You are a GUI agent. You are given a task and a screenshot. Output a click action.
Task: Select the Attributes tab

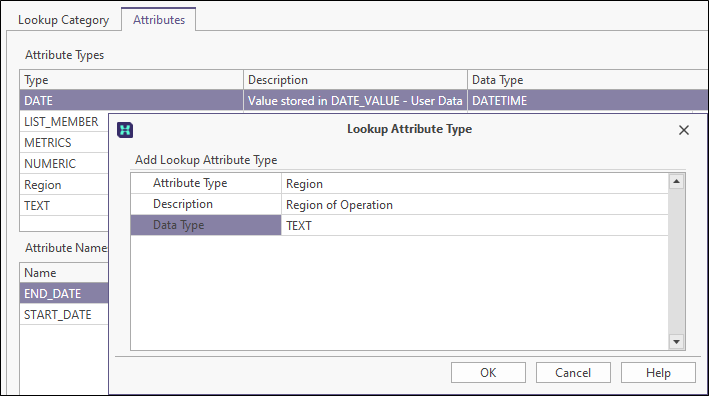click(x=159, y=20)
